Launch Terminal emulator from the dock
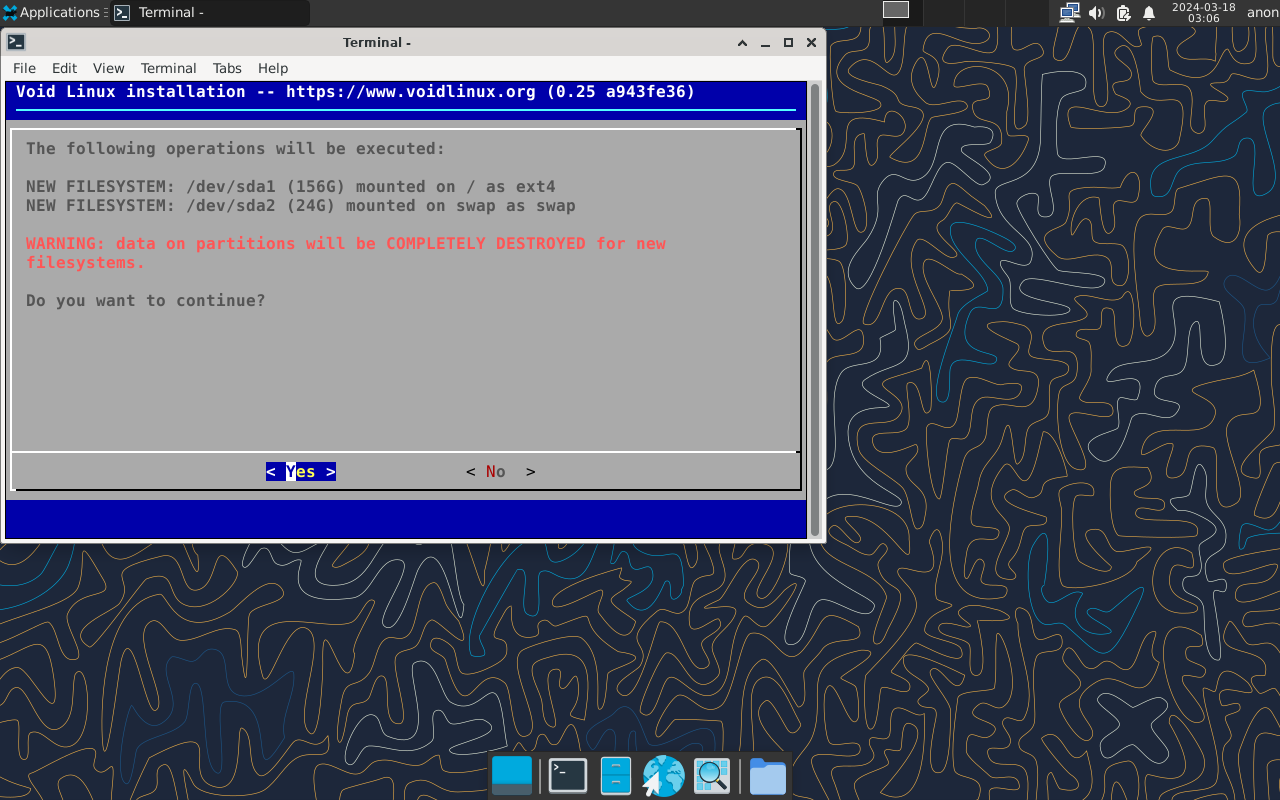Screen dimensions: 1280x800 coord(568,776)
